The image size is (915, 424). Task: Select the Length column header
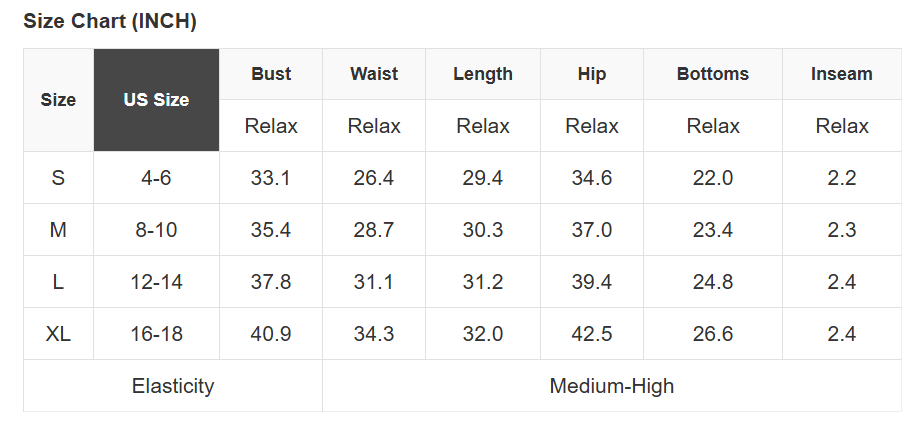[483, 74]
